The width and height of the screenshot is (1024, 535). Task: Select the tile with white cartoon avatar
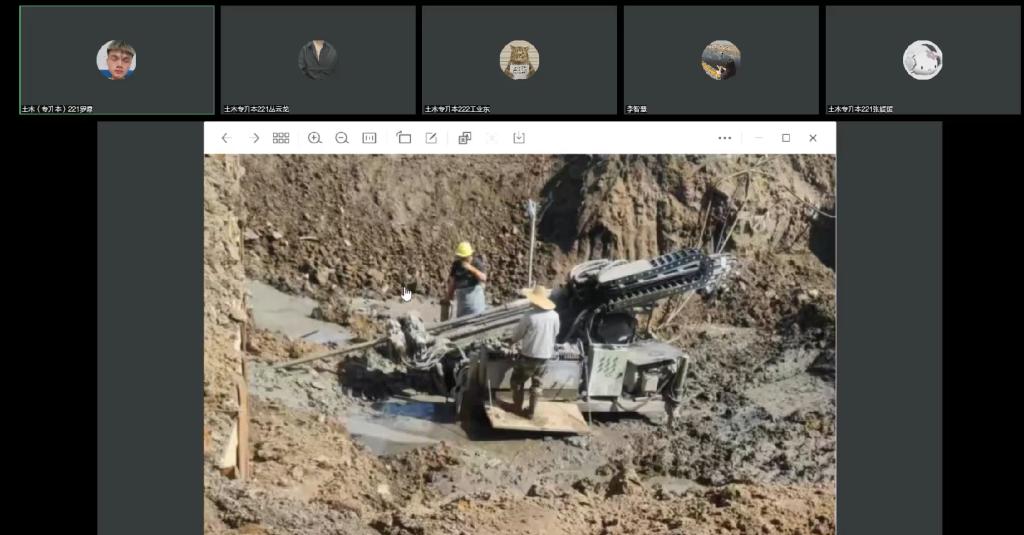pyautogui.click(x=922, y=60)
